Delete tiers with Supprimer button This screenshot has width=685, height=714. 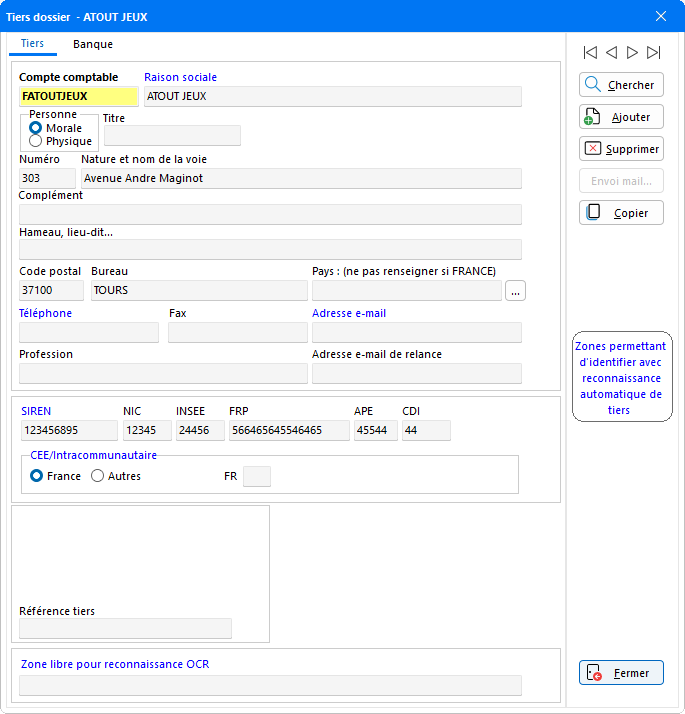621,149
